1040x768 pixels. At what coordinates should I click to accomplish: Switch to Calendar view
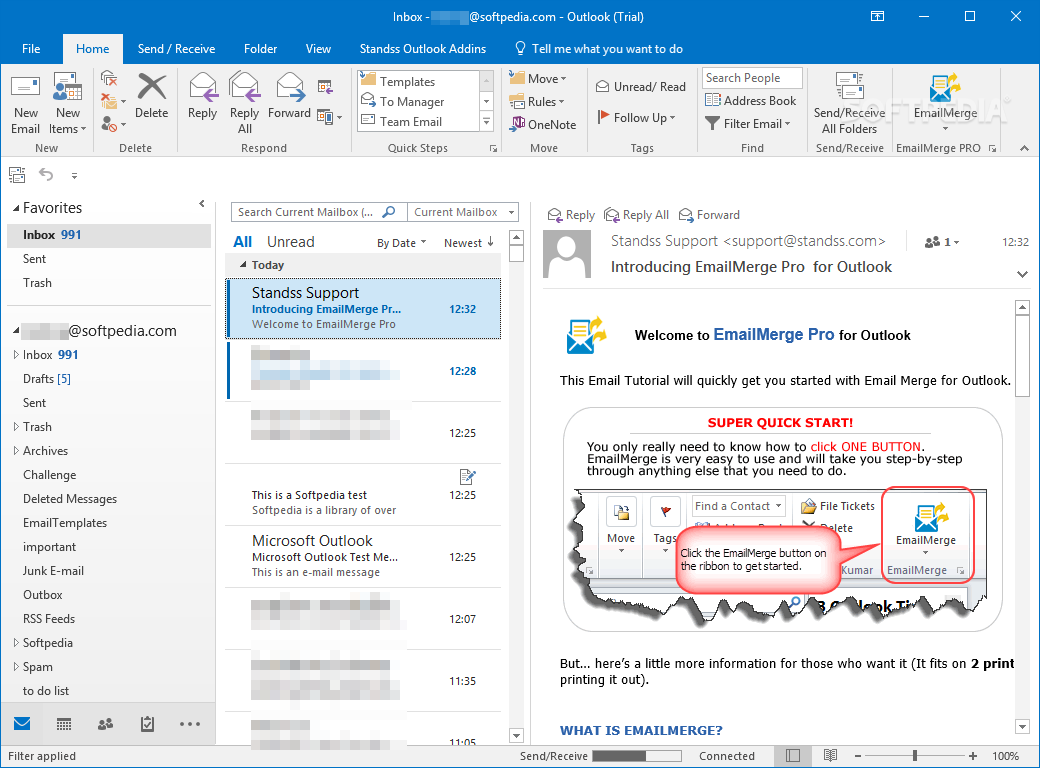click(x=64, y=724)
